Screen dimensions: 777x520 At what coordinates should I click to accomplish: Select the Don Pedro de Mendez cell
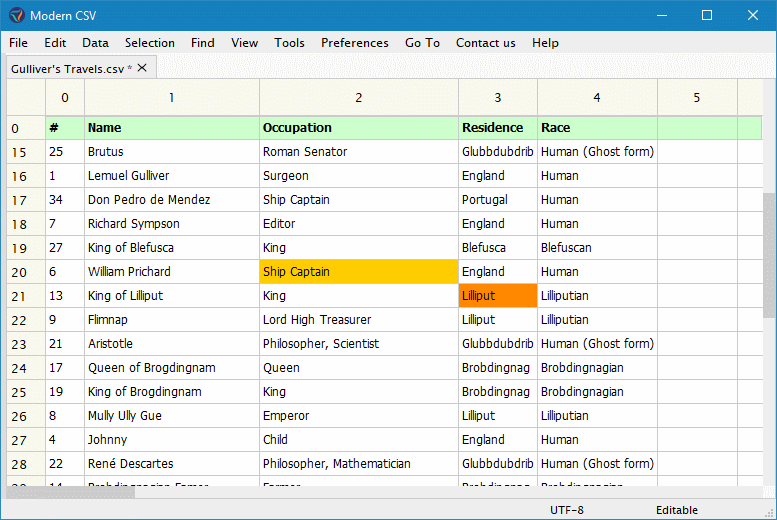tap(171, 200)
